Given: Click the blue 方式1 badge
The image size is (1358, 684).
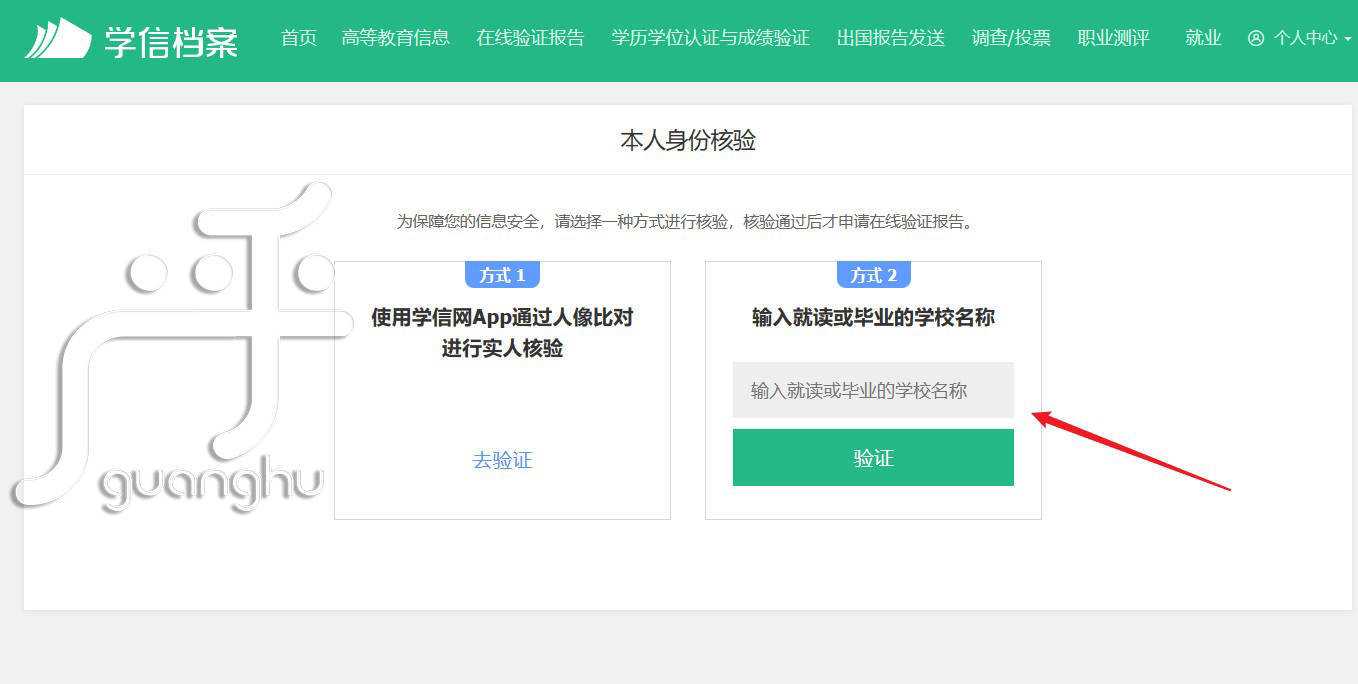Looking at the screenshot, I should point(502,274).
